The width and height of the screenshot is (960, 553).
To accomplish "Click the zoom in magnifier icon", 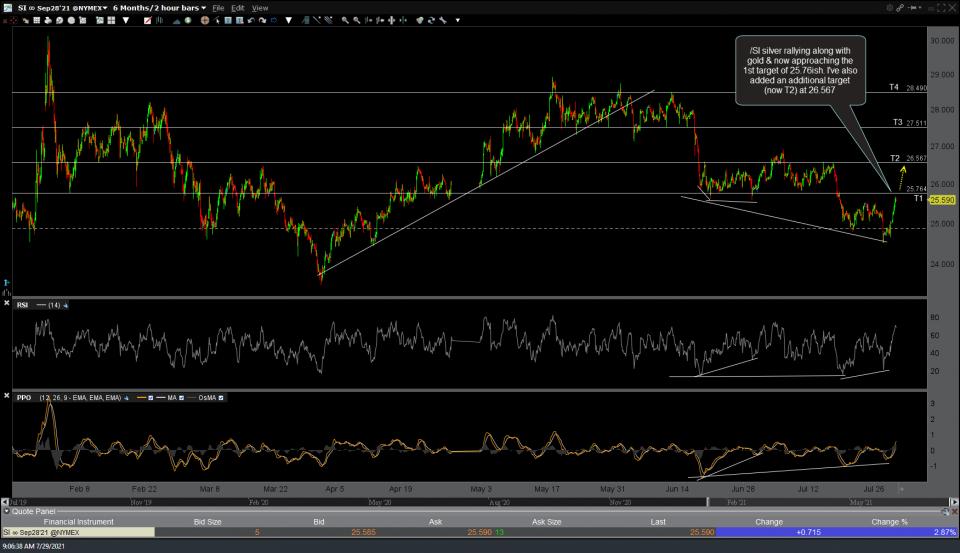I will (x=343, y=20).
